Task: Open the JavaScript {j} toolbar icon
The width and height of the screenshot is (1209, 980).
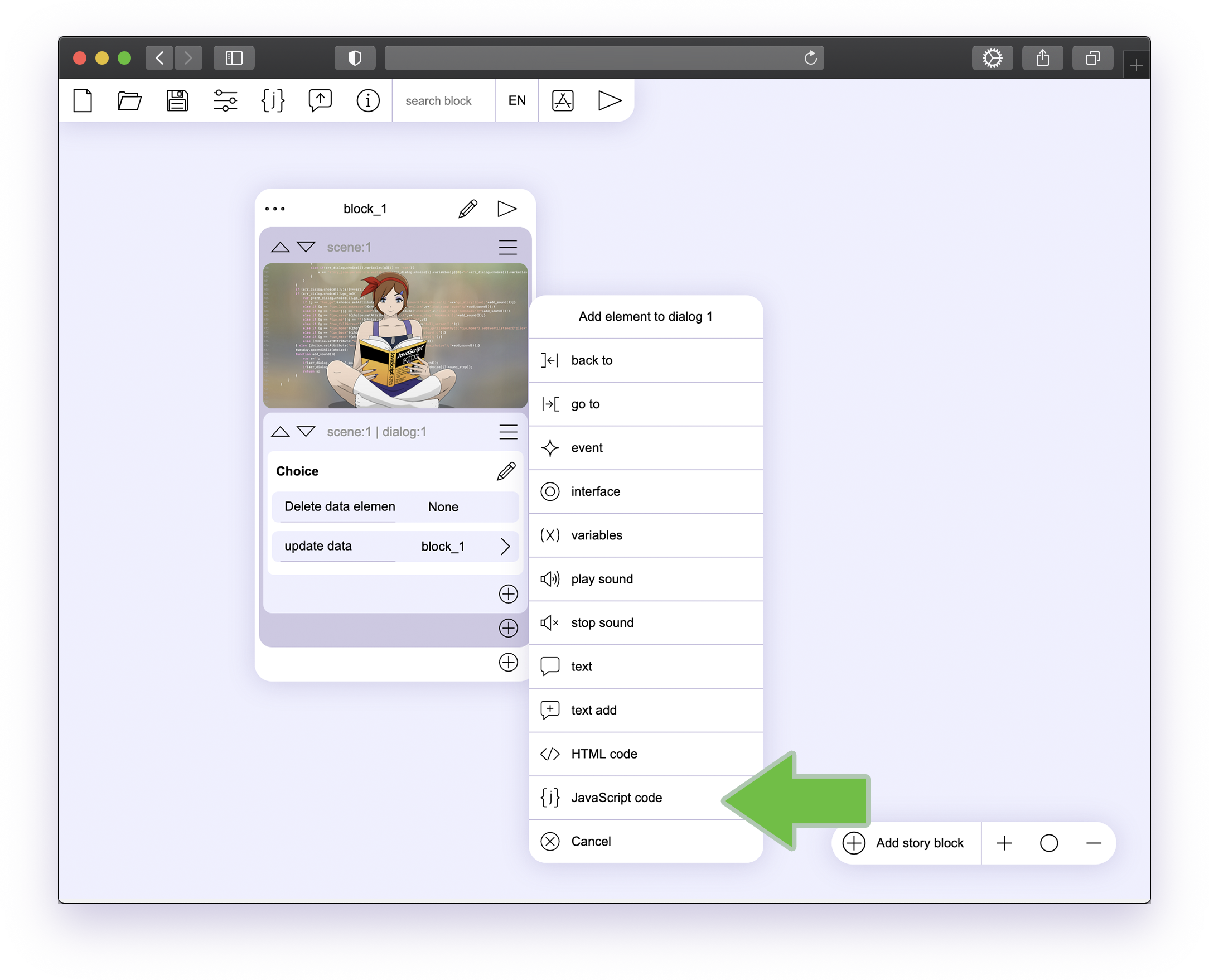Action: point(273,101)
